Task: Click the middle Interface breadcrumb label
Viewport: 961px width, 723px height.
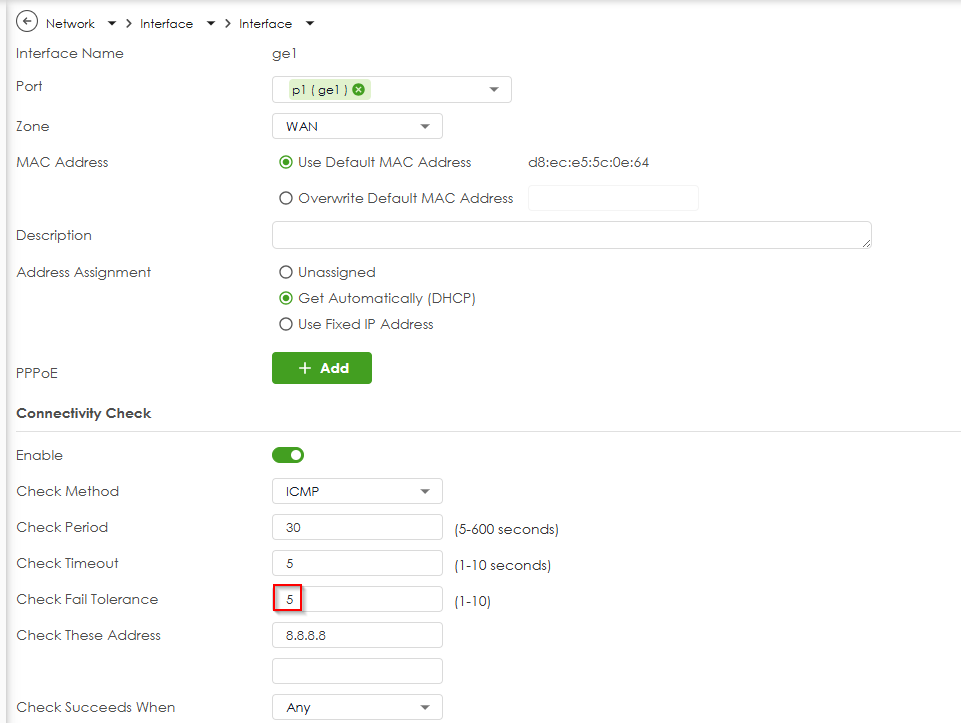Action: 166,24
